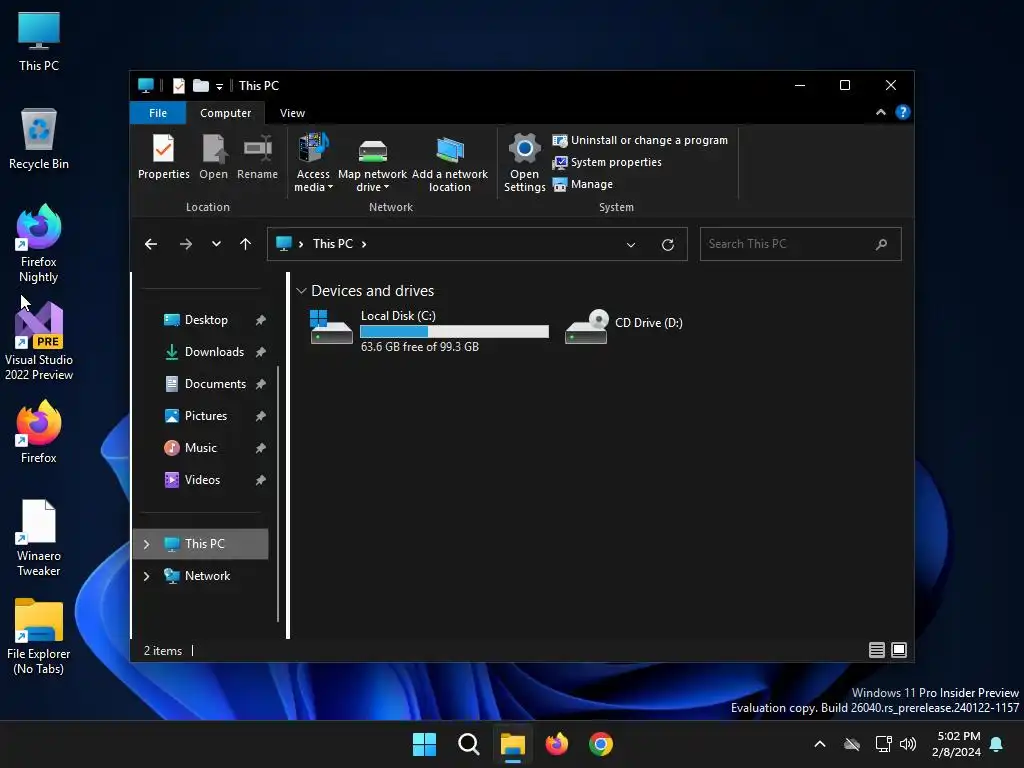Click the pin icon next to Documents

261,384
